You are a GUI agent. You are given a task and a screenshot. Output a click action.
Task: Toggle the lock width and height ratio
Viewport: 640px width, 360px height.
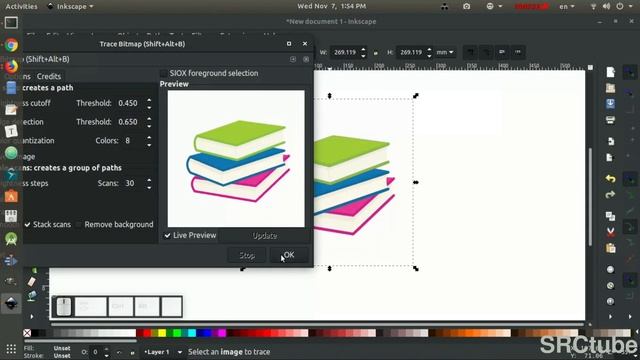click(x=376, y=52)
